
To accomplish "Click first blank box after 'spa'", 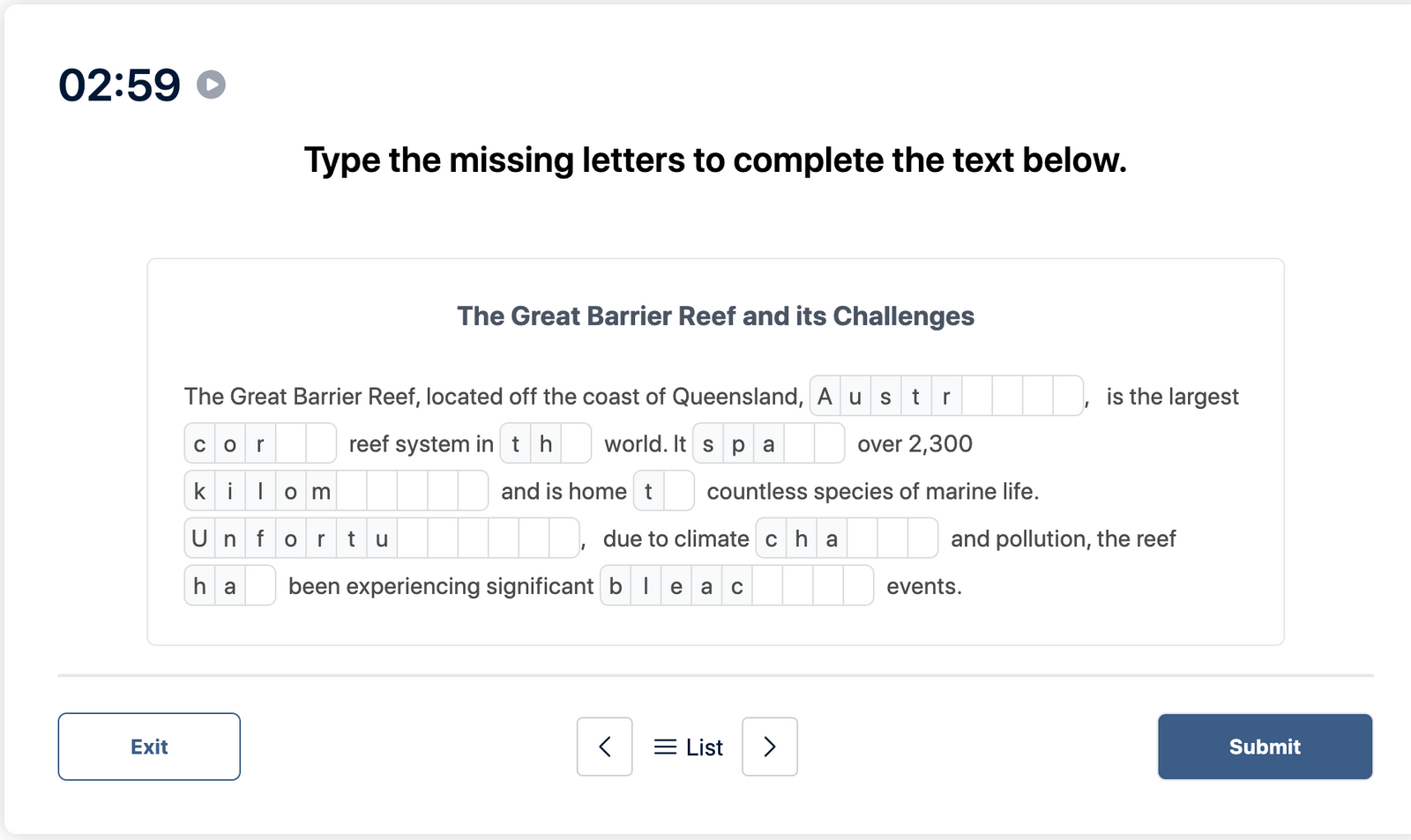I will [799, 444].
